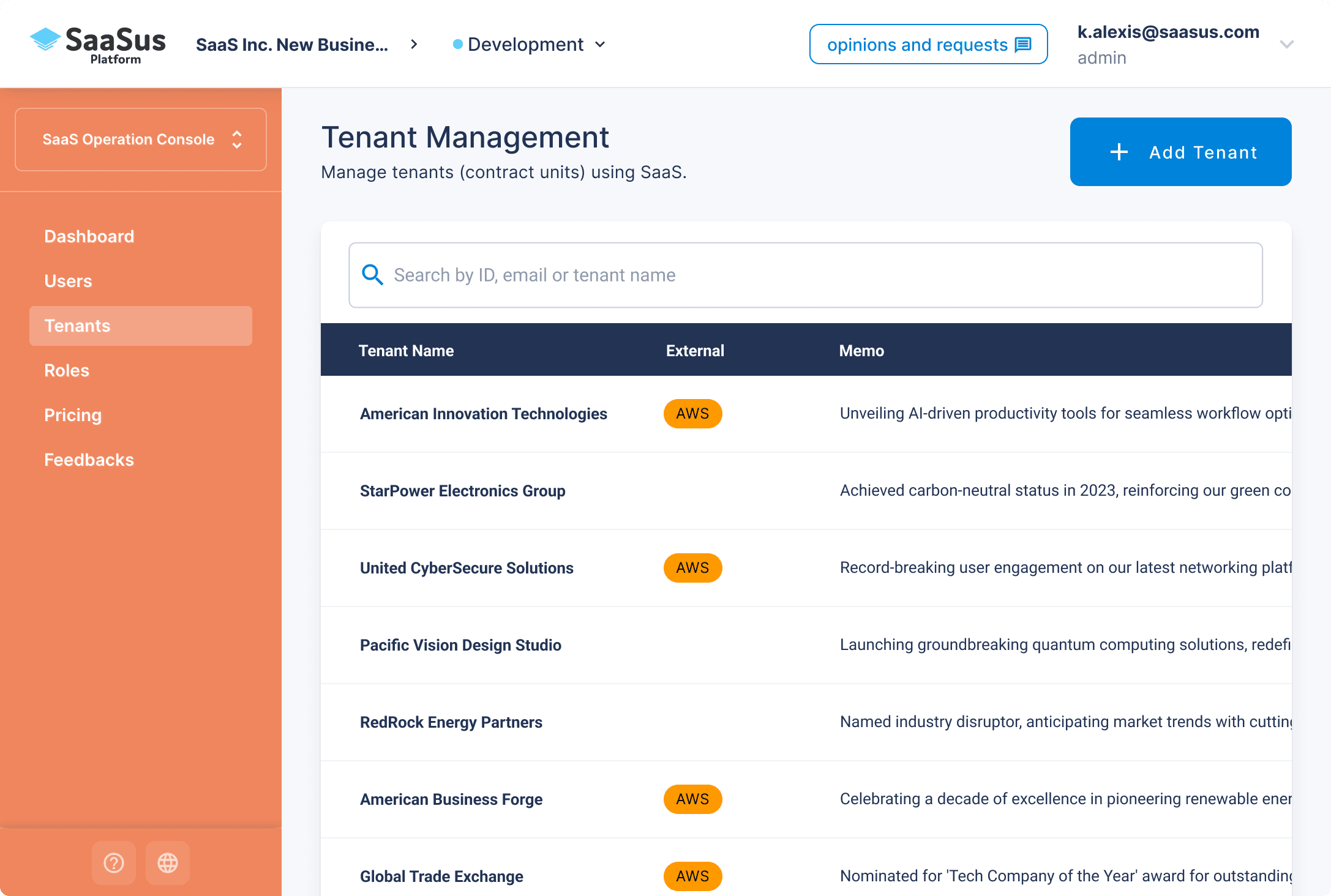The height and width of the screenshot is (896, 1331).
Task: Expand the k.alexis account menu chevron
Action: (1286, 45)
